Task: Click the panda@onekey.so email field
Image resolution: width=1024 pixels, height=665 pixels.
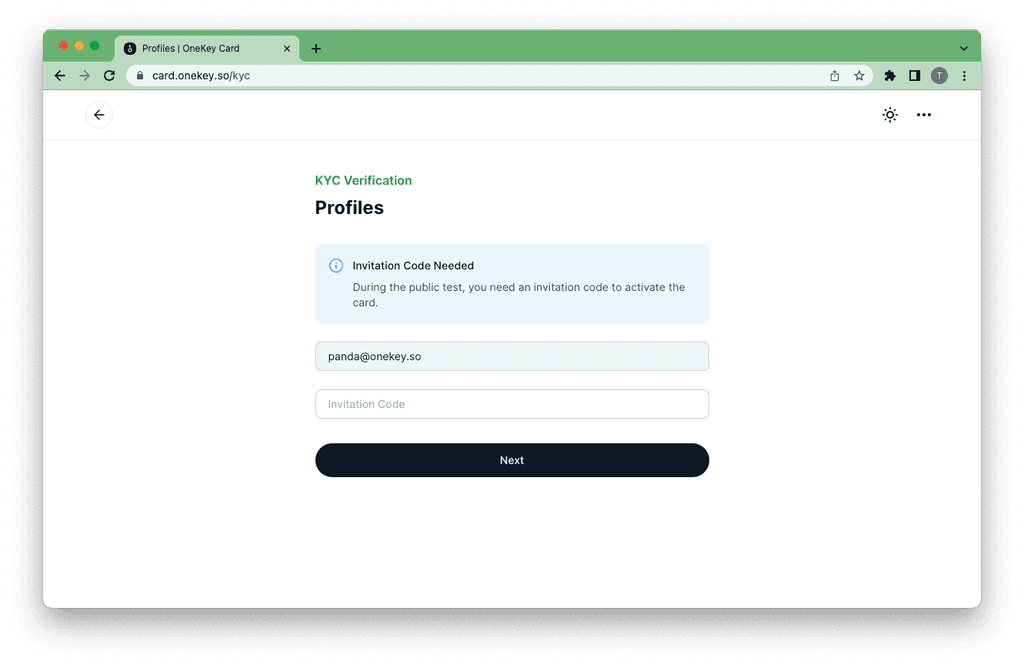Action: [x=512, y=357]
